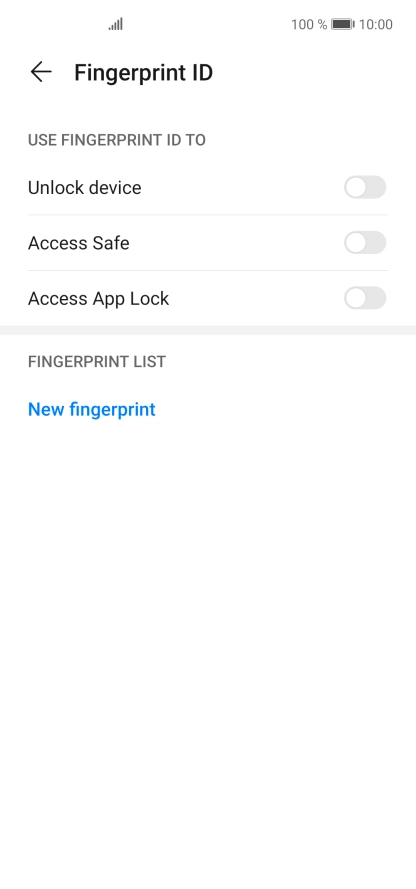The width and height of the screenshot is (416, 889).
Task: Tap the USE FINGERPRINT ID TO header
Action: 117,140
